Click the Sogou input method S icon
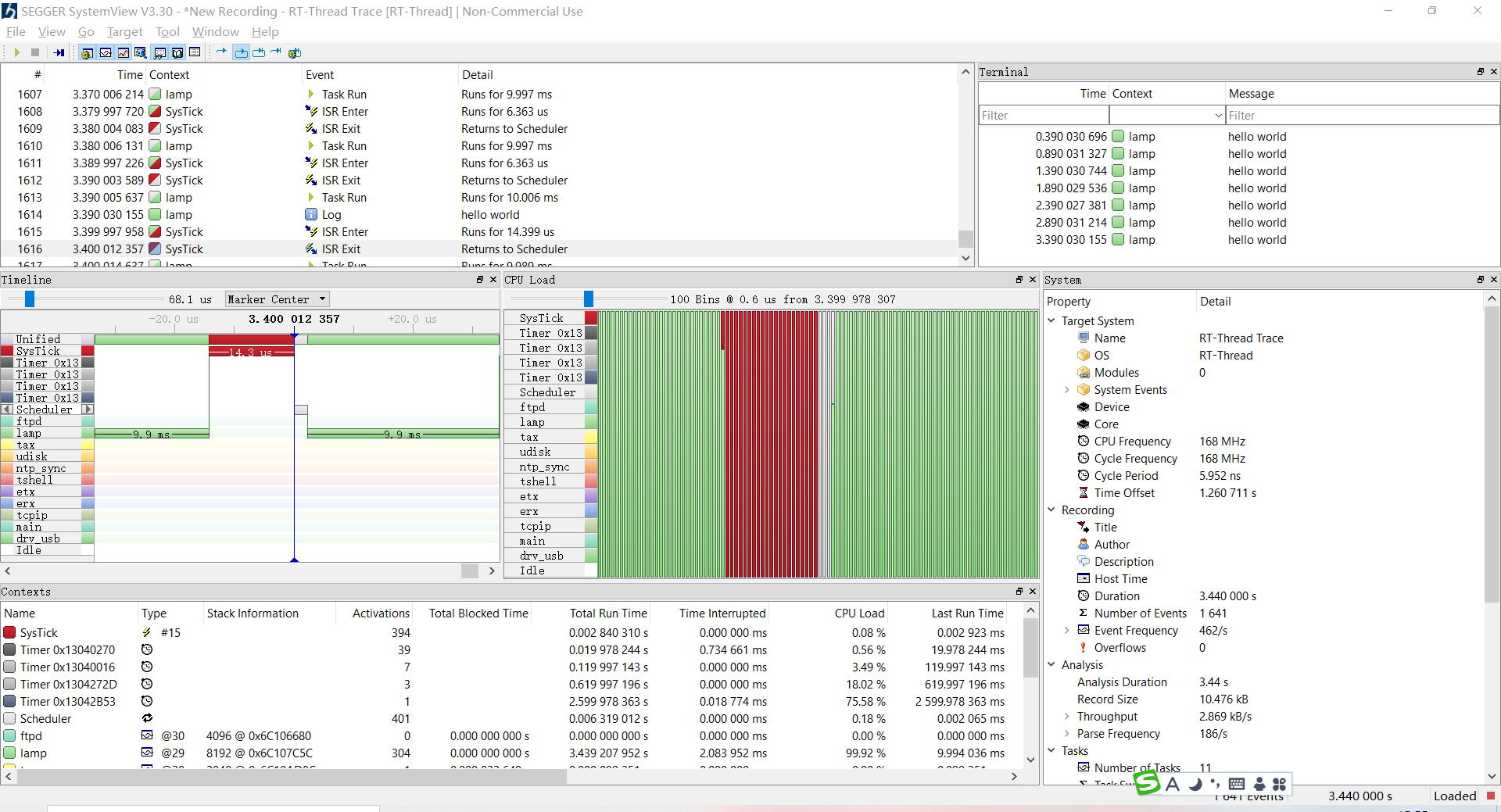The image size is (1501, 812). point(1147,783)
